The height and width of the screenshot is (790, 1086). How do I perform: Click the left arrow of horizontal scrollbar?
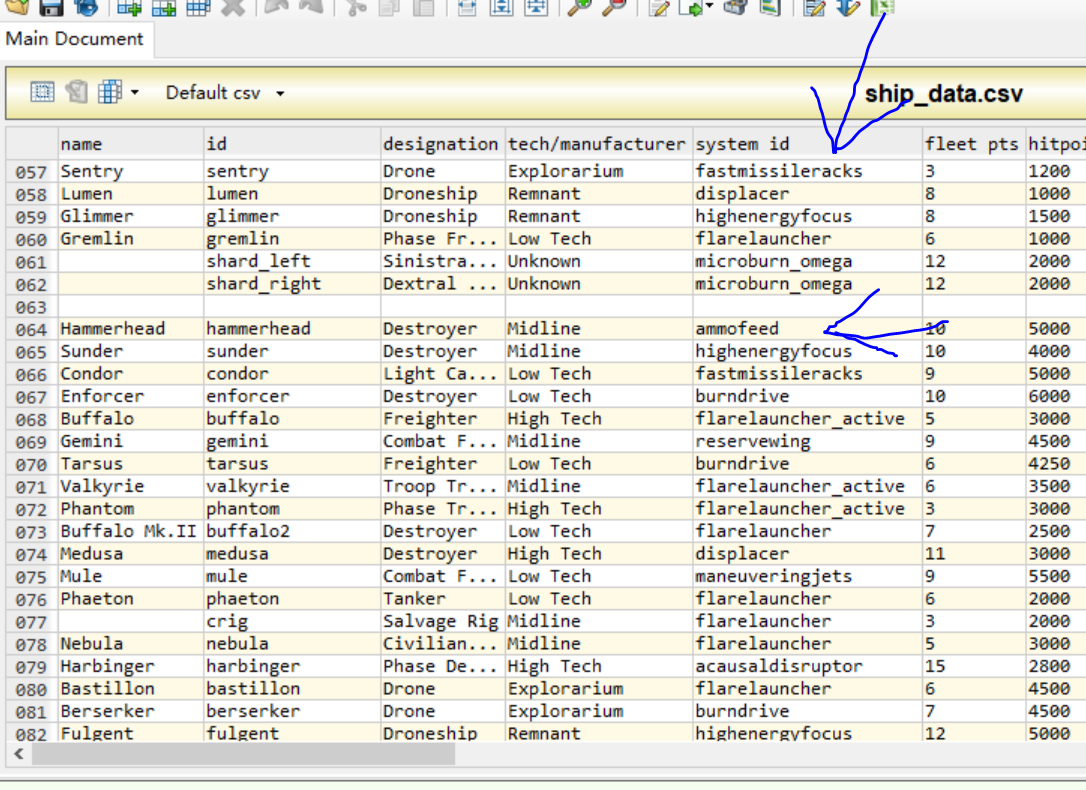pos(17,753)
